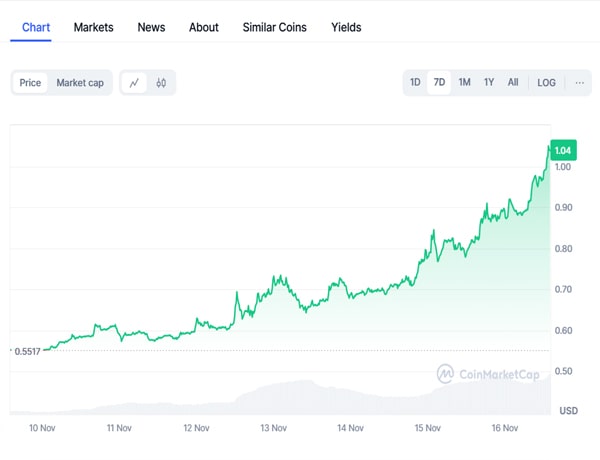Click the 12 Nov date label
Screen dimensions: 600x460
click(196, 428)
